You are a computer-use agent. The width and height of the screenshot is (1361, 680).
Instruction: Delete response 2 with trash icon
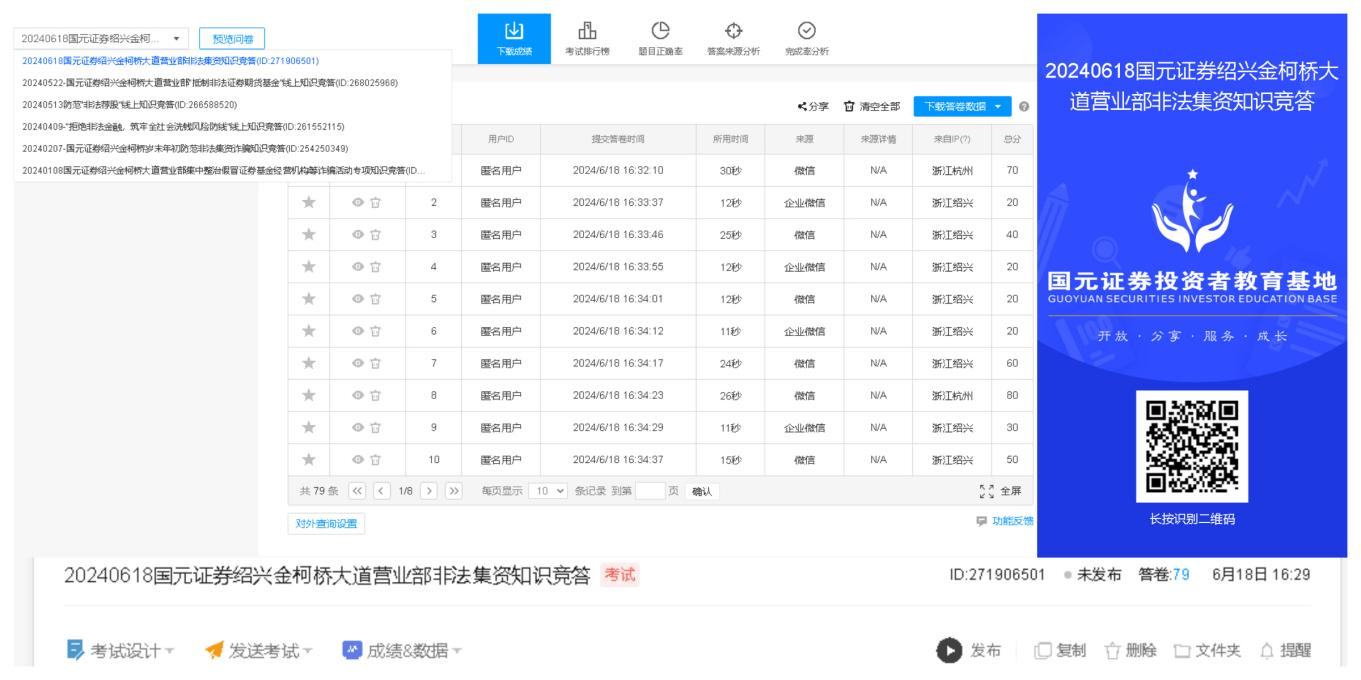(375, 203)
